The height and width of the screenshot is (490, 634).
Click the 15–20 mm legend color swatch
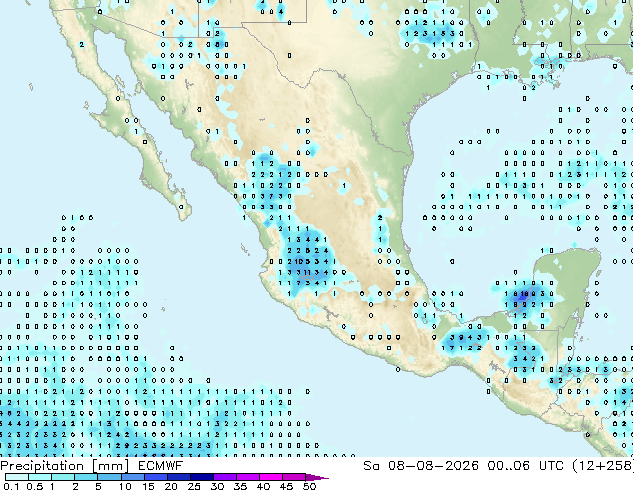pyautogui.click(x=155, y=477)
